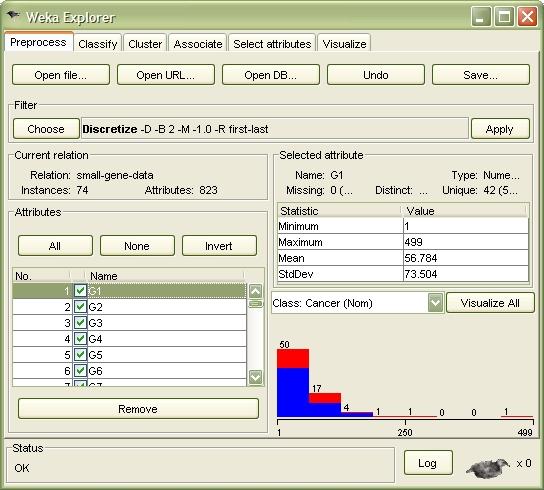Open the Class: Cancer (Nom) dropdown
Screen dimensions: 544x490
click(x=435, y=303)
